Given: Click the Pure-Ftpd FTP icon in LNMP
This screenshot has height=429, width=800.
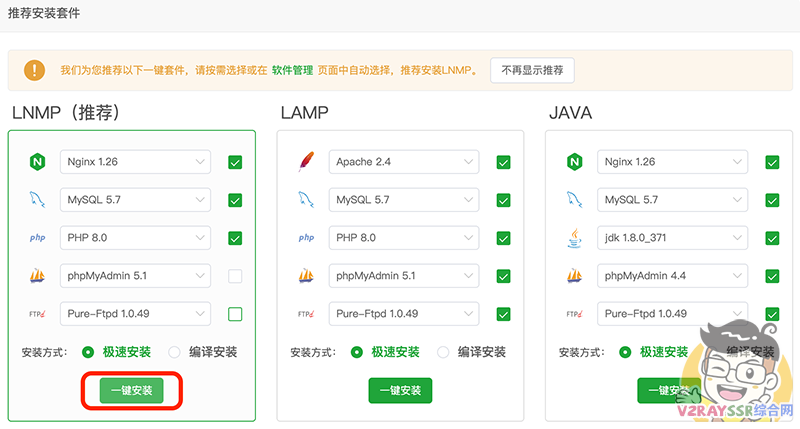Looking at the screenshot, I should click(x=38, y=314).
